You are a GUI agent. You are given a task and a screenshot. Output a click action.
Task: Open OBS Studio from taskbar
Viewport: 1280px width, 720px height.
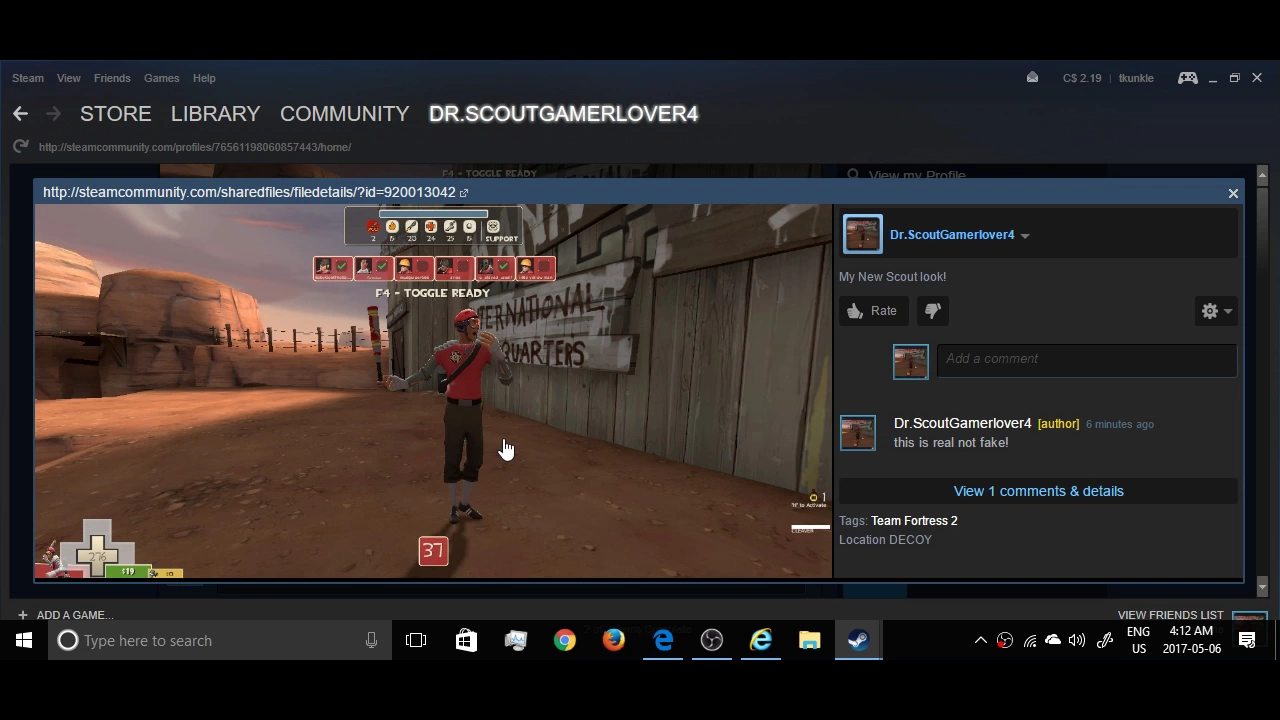pos(712,641)
